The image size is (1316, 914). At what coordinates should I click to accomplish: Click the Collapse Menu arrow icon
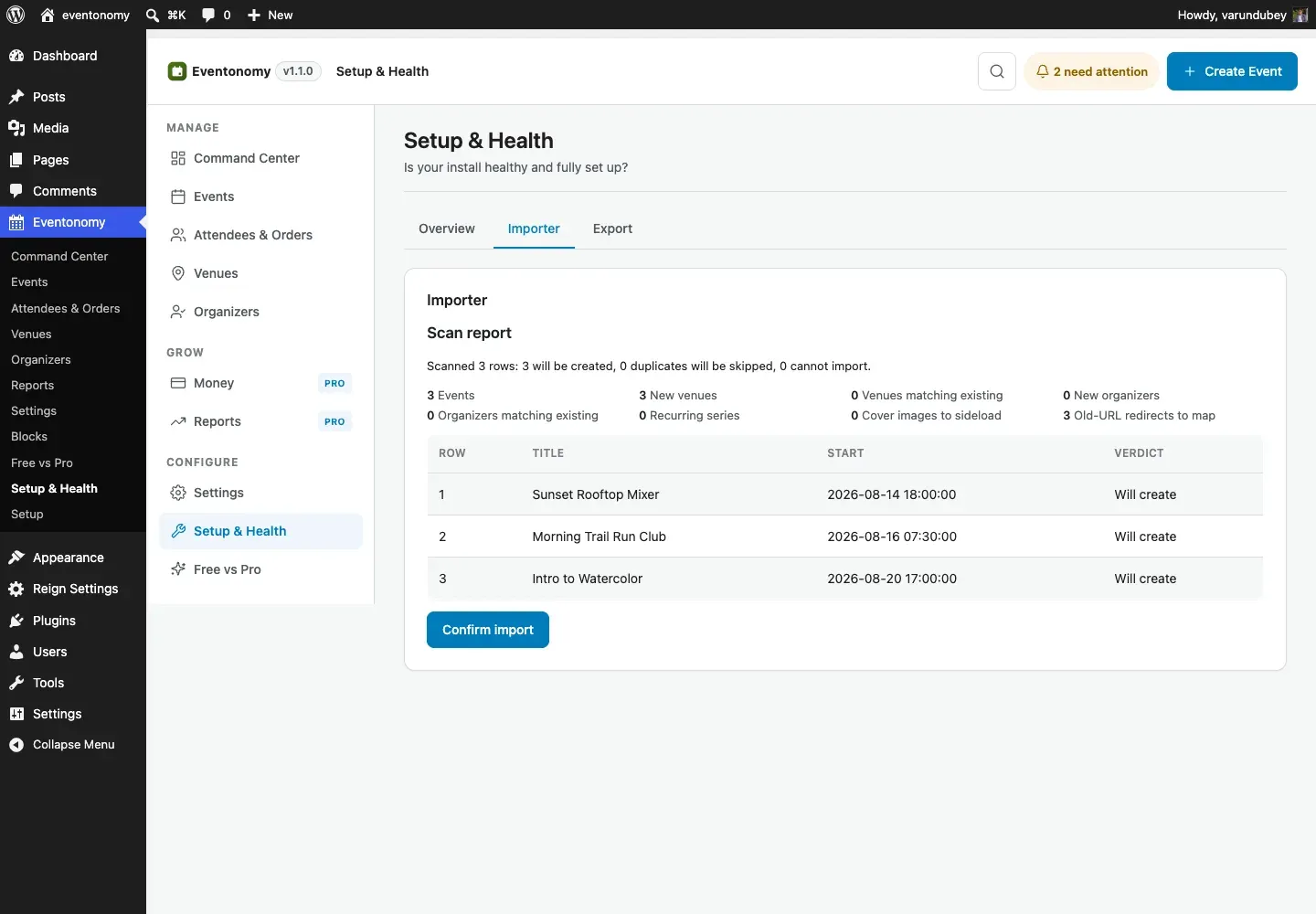[16, 745]
